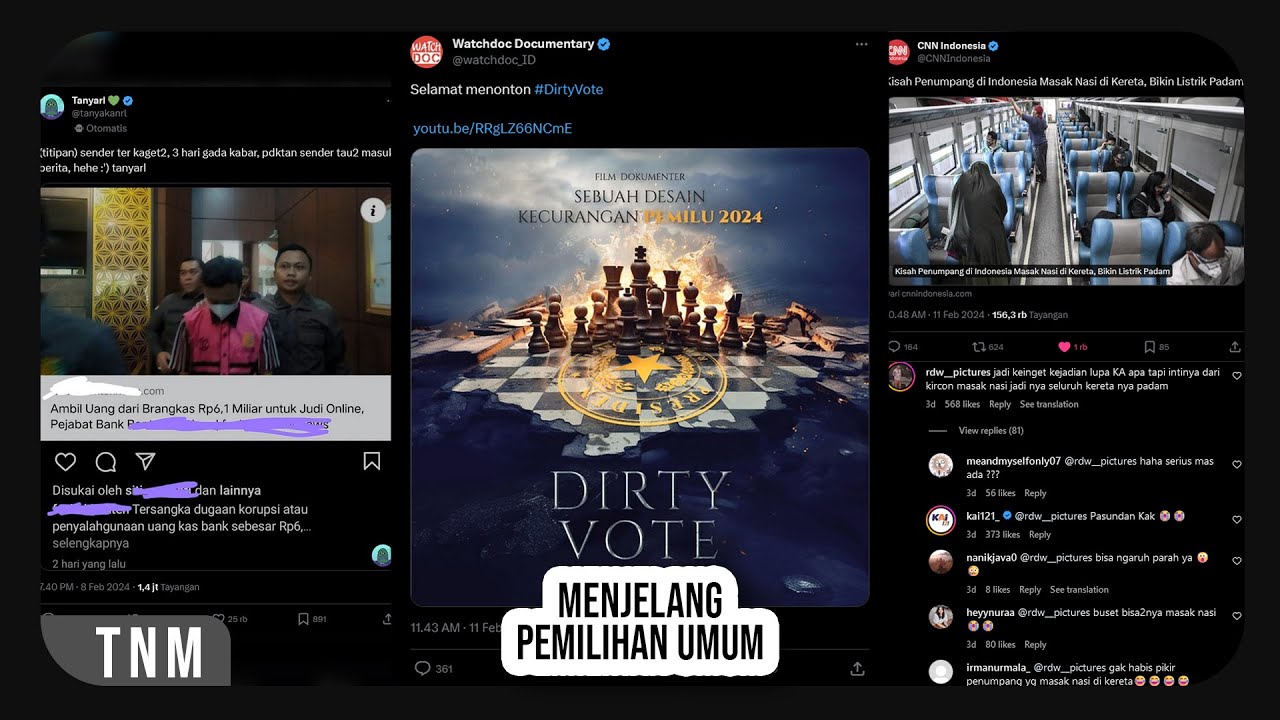Like the kai121_ comment with its heart
Screen dimensions: 1280x720
pyautogui.click(x=1237, y=519)
